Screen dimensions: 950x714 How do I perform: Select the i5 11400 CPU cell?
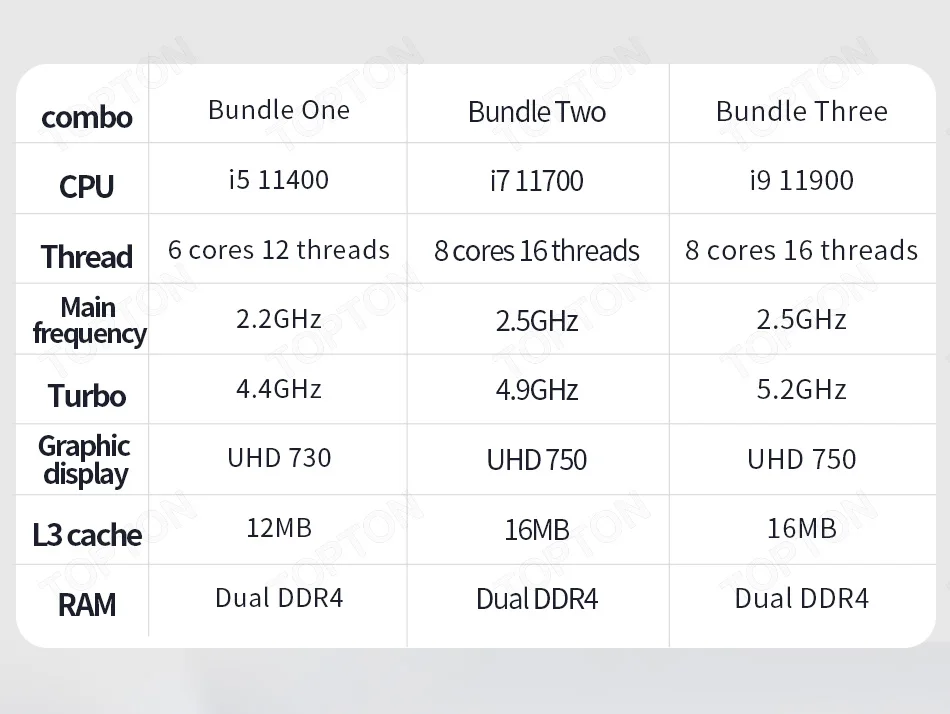pyautogui.click(x=279, y=180)
